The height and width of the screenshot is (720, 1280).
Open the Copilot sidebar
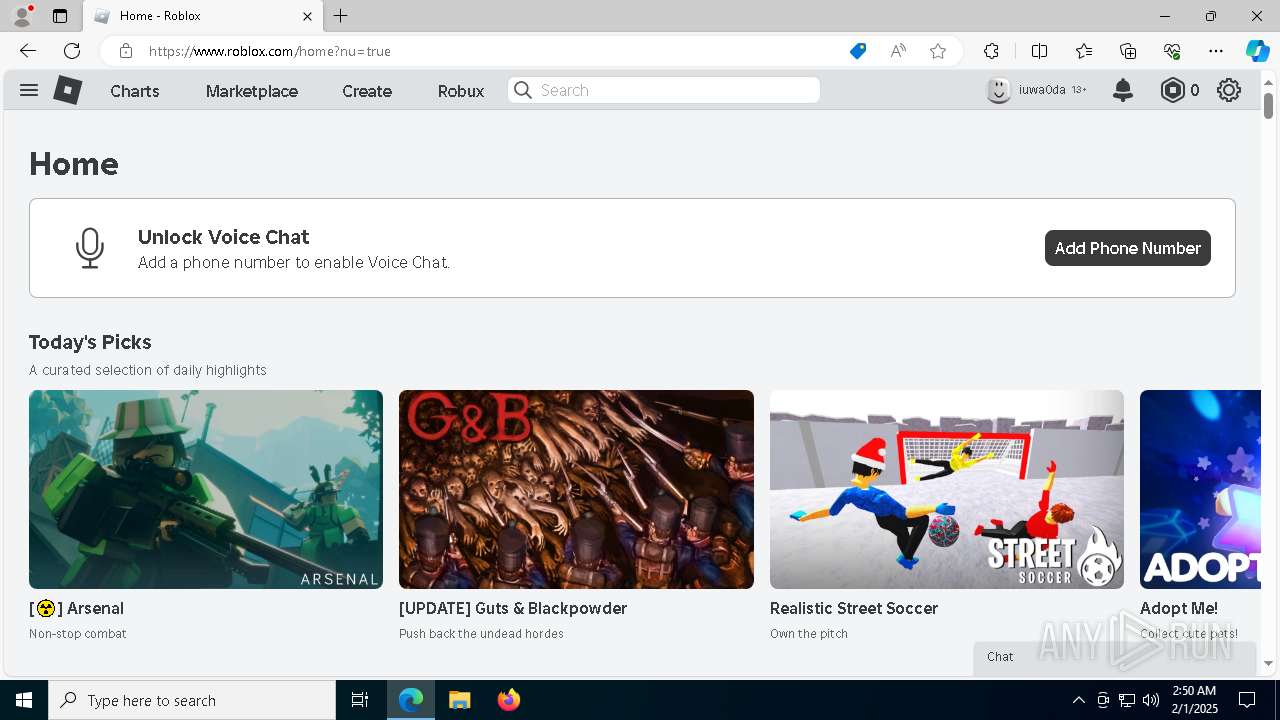pyautogui.click(x=1257, y=51)
